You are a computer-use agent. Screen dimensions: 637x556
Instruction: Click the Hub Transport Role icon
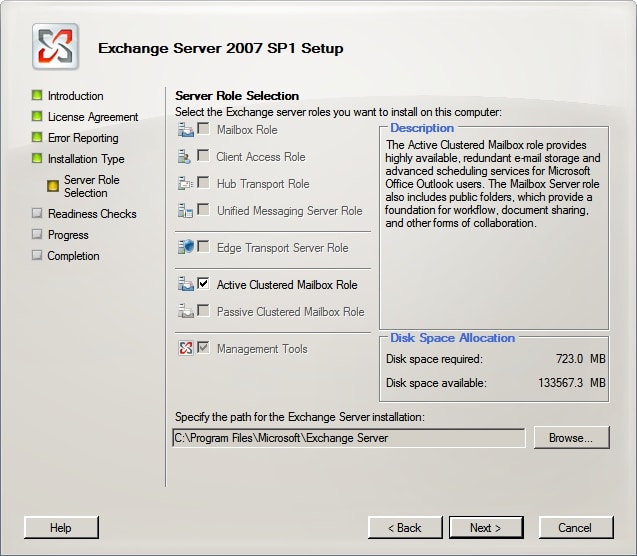(186, 184)
